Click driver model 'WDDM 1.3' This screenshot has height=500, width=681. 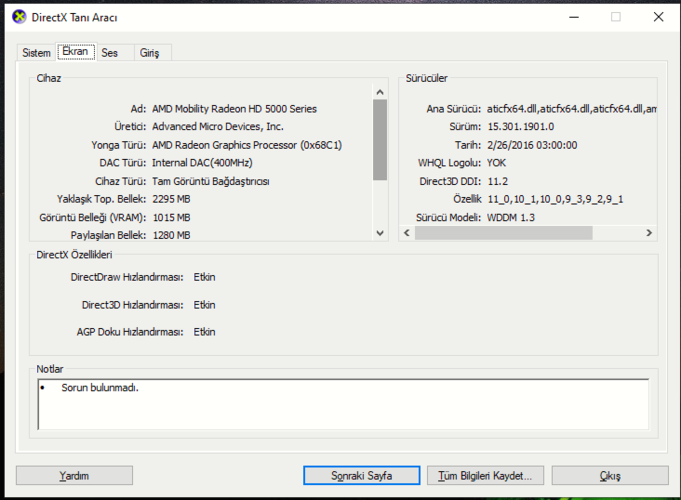[x=511, y=217]
